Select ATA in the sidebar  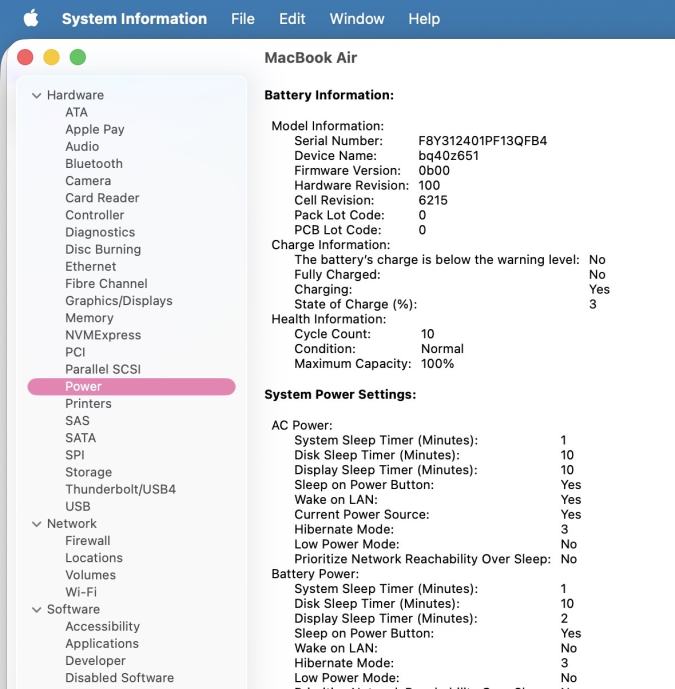pos(76,112)
